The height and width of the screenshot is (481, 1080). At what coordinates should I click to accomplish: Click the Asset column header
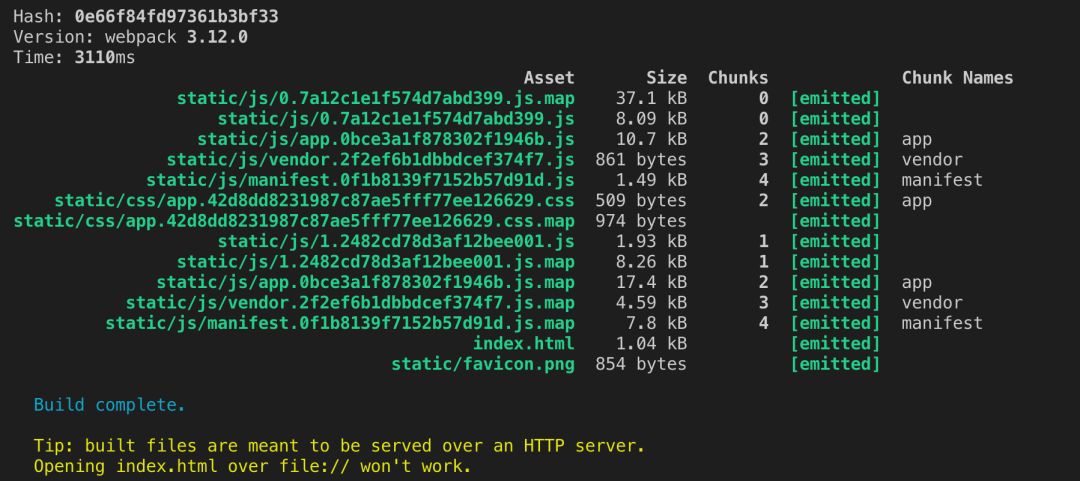(549, 78)
